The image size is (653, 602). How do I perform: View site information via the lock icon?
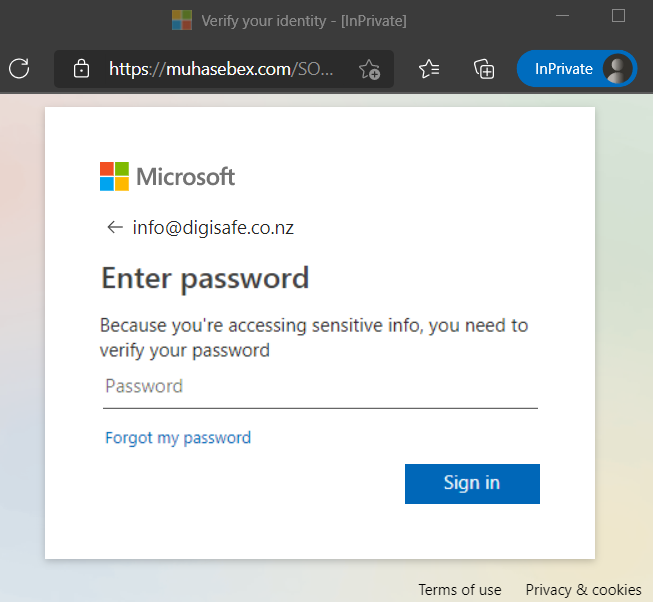(81, 69)
